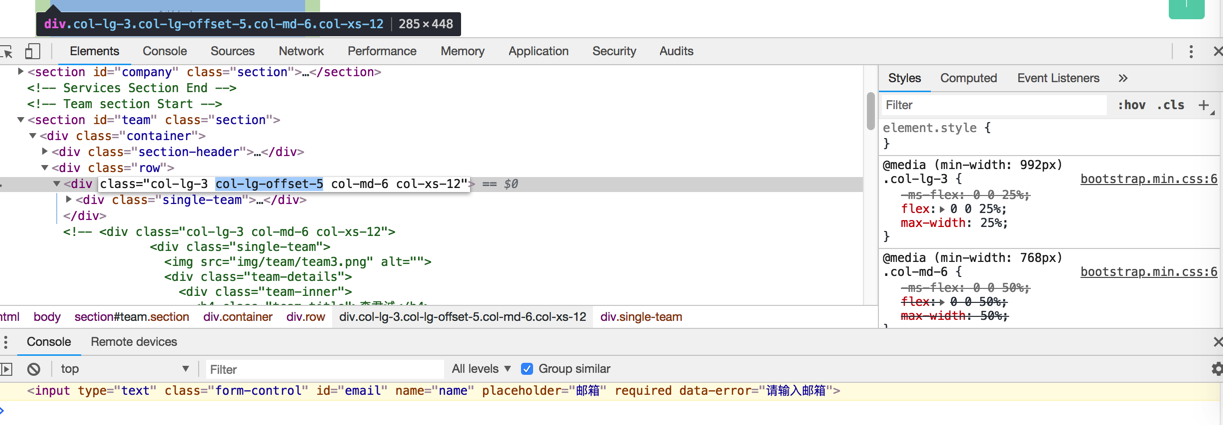Click the Services Section End comment

[x=132, y=88]
